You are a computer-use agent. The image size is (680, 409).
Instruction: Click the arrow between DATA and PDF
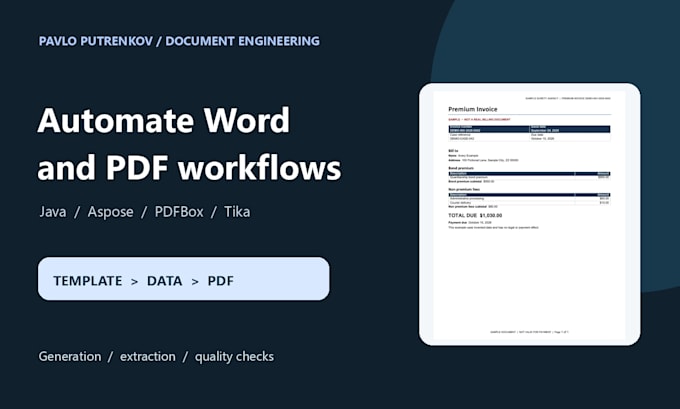coord(195,281)
